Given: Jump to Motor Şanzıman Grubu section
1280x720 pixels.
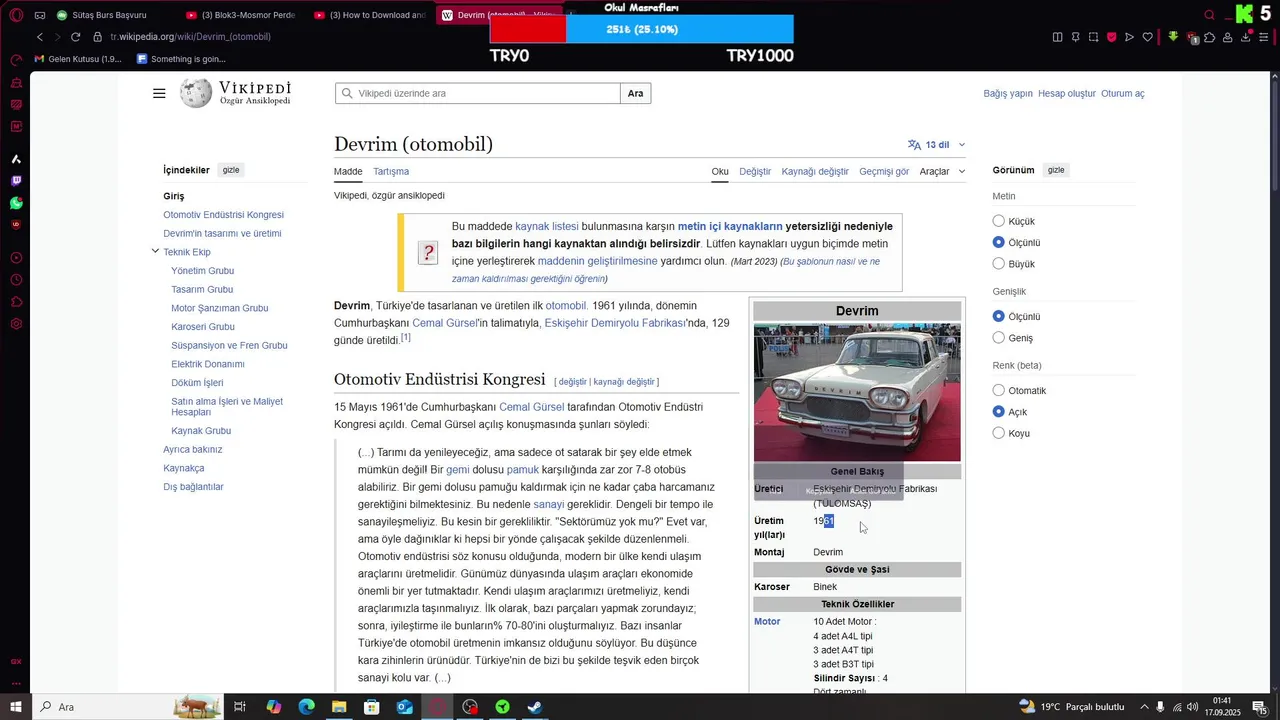Looking at the screenshot, I should coord(220,308).
